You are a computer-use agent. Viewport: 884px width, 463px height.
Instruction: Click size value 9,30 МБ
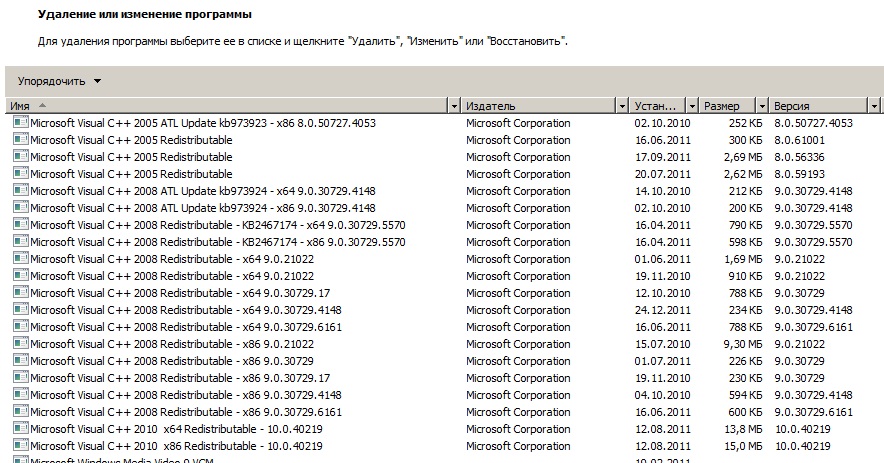tap(742, 343)
